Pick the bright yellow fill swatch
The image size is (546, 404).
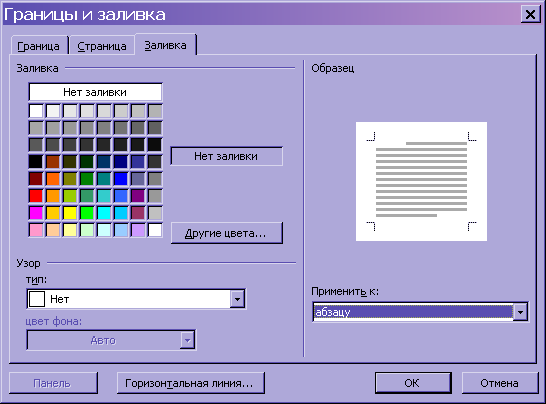[x=70, y=213]
